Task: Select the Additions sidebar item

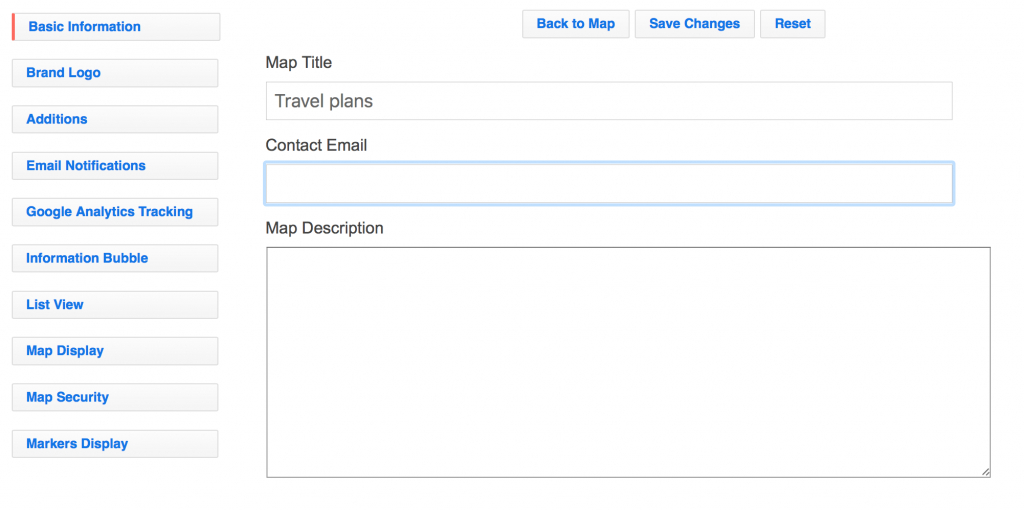Action: tap(115, 119)
